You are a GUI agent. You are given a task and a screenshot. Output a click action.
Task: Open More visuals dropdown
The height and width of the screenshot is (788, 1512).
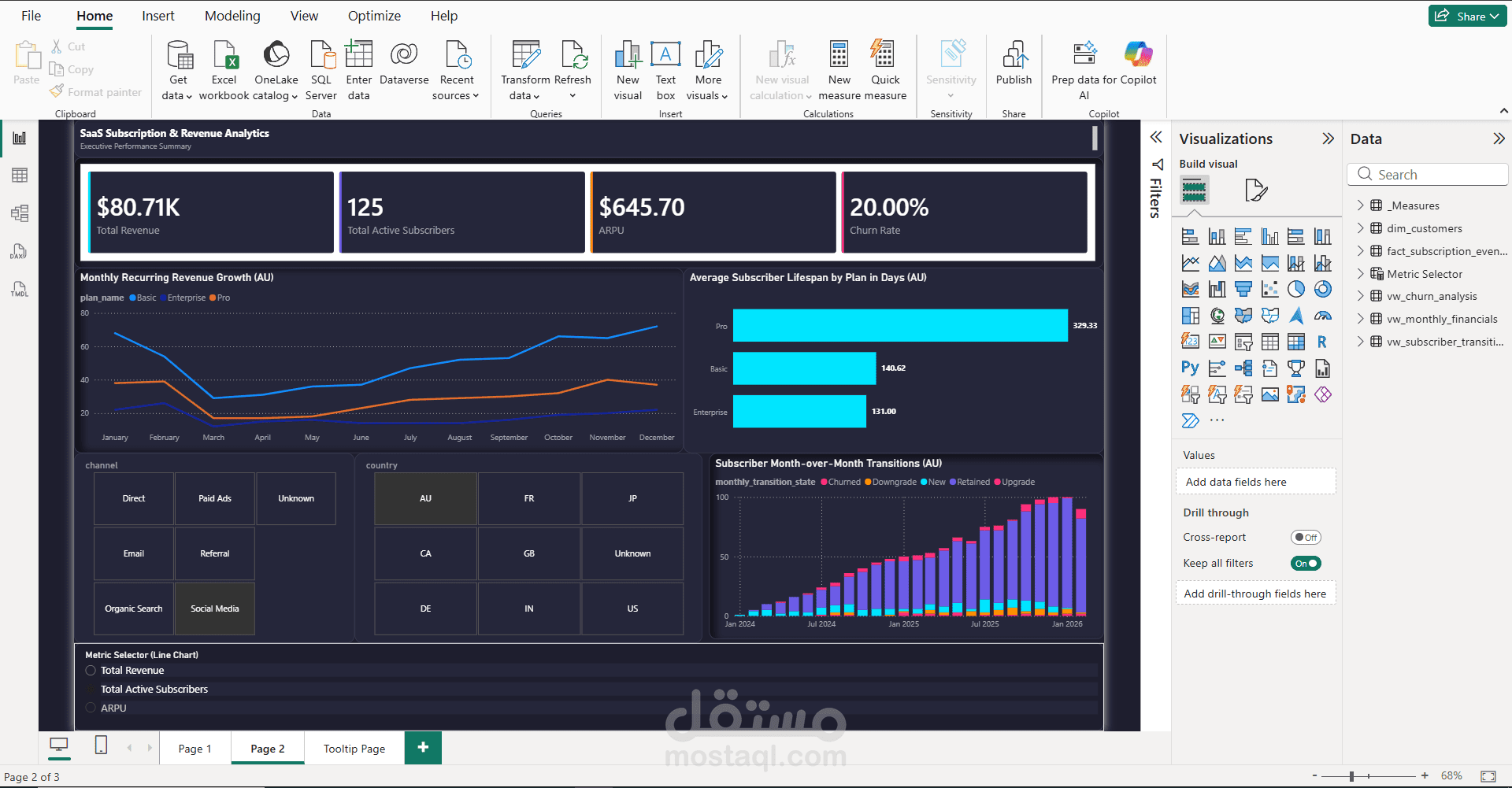(707, 88)
